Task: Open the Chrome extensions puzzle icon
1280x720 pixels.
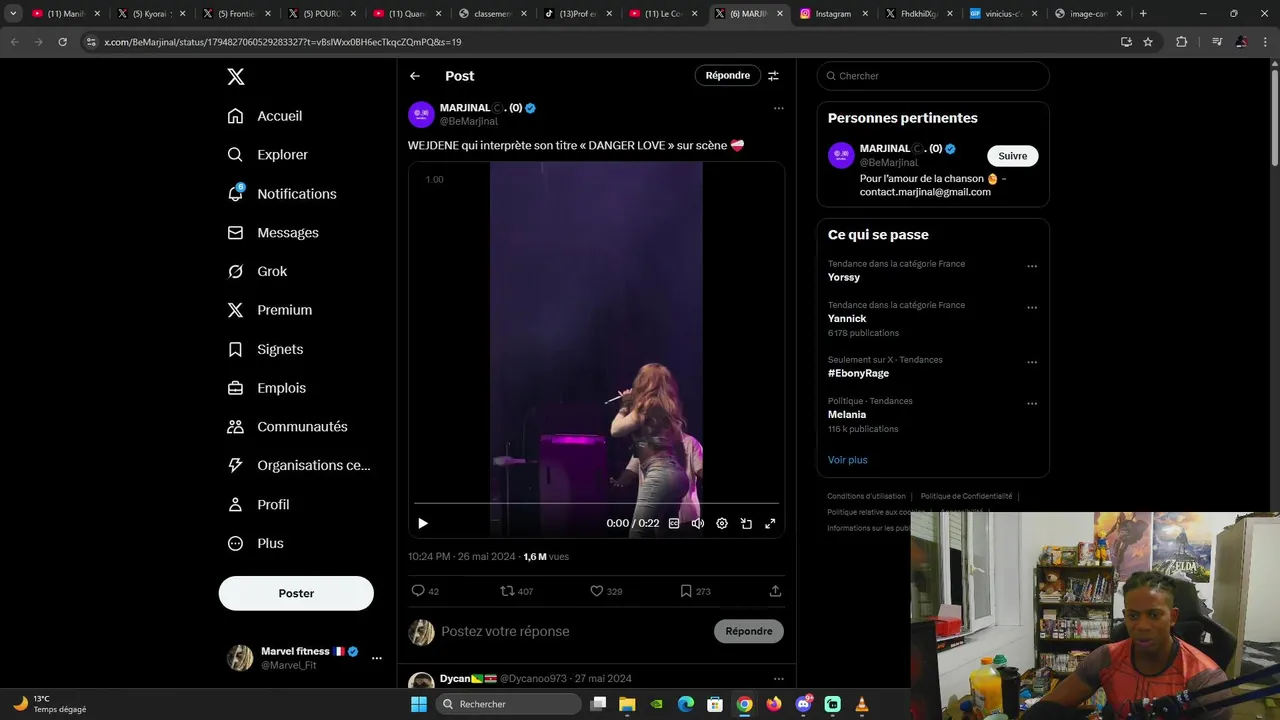Action: pos(1182,42)
